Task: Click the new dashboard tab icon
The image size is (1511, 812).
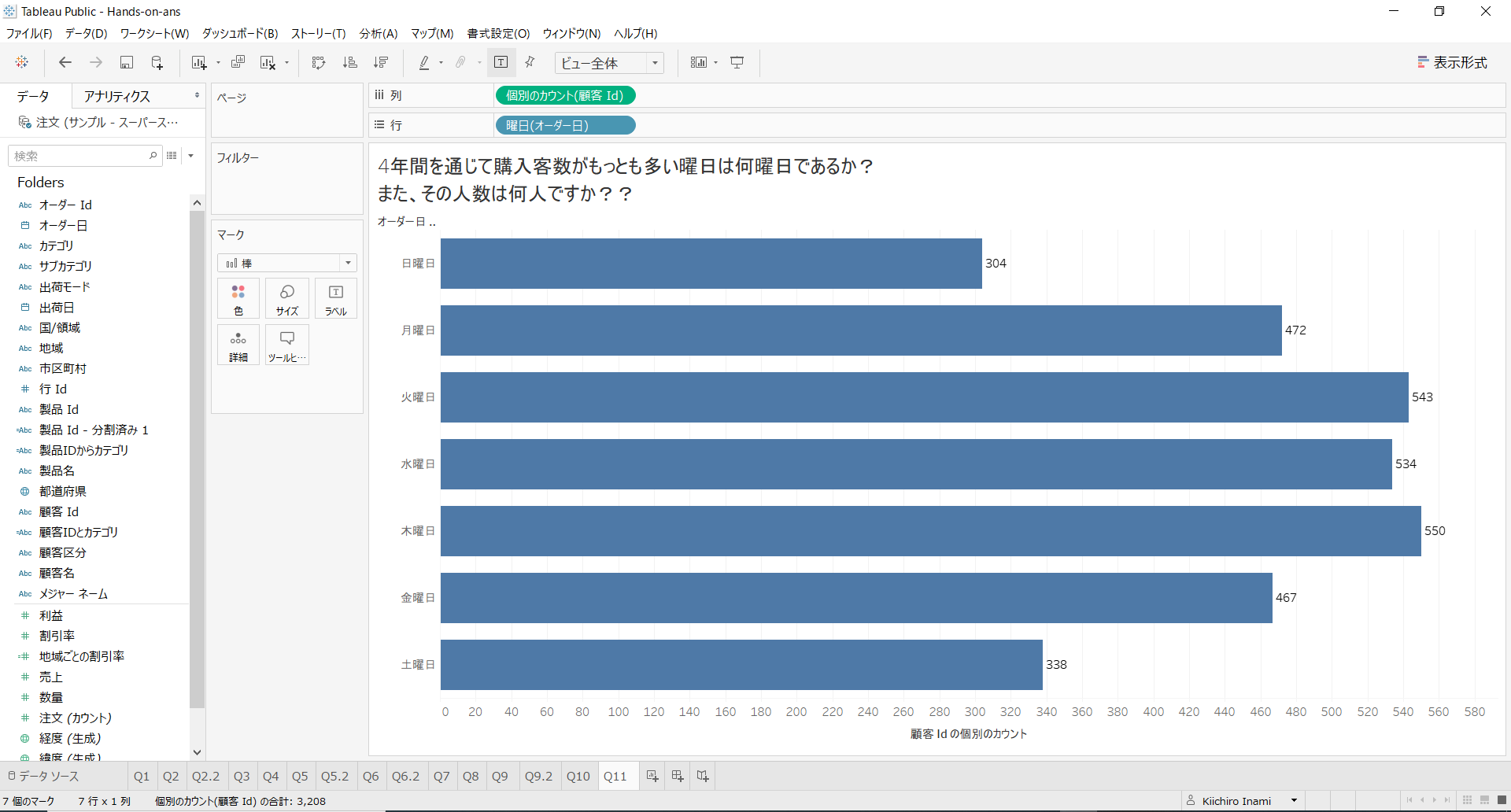Action: (x=678, y=776)
